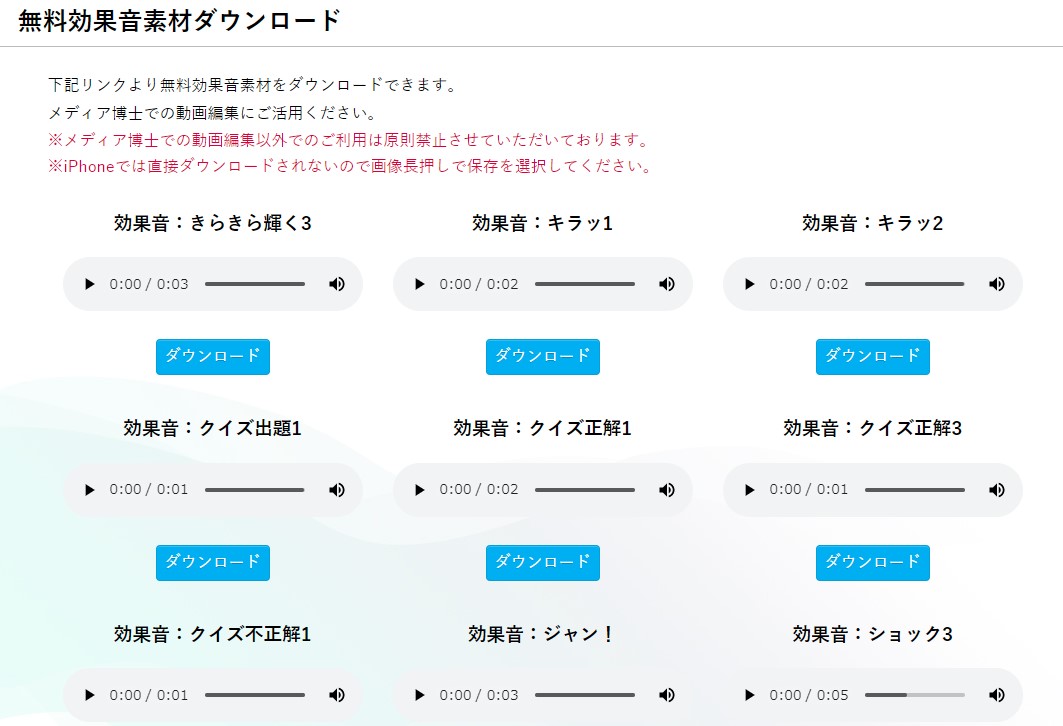Play the 効果音：ショック3 sound

749,695
